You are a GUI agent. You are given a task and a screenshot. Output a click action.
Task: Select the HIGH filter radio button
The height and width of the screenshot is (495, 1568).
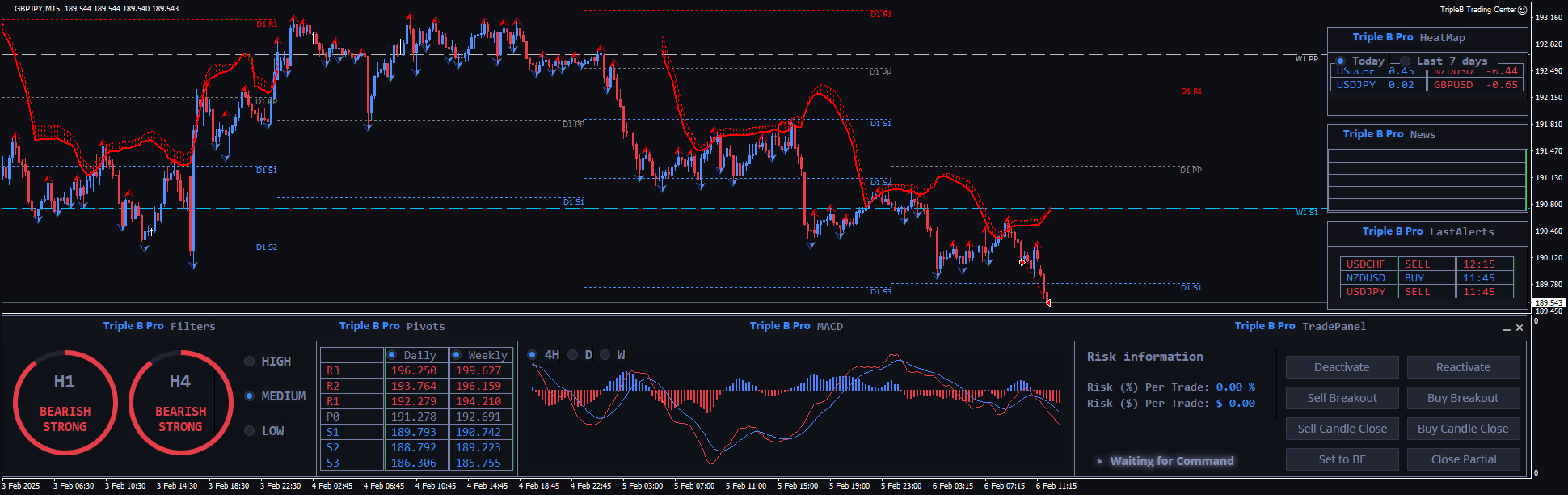250,362
